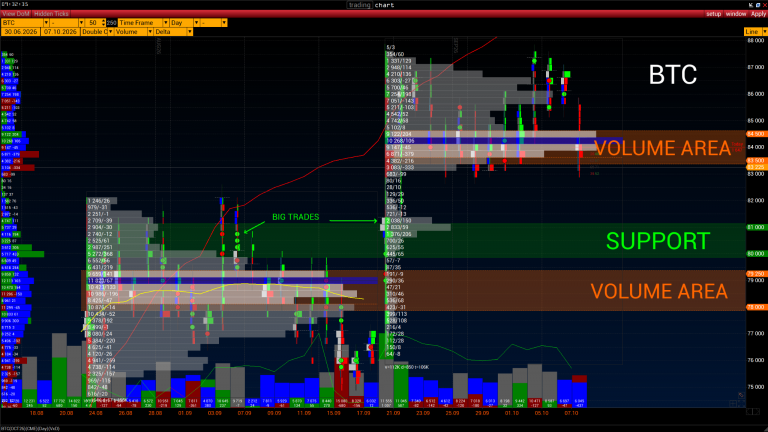Open the setup menu
The width and height of the screenshot is (768, 432).
coord(714,14)
